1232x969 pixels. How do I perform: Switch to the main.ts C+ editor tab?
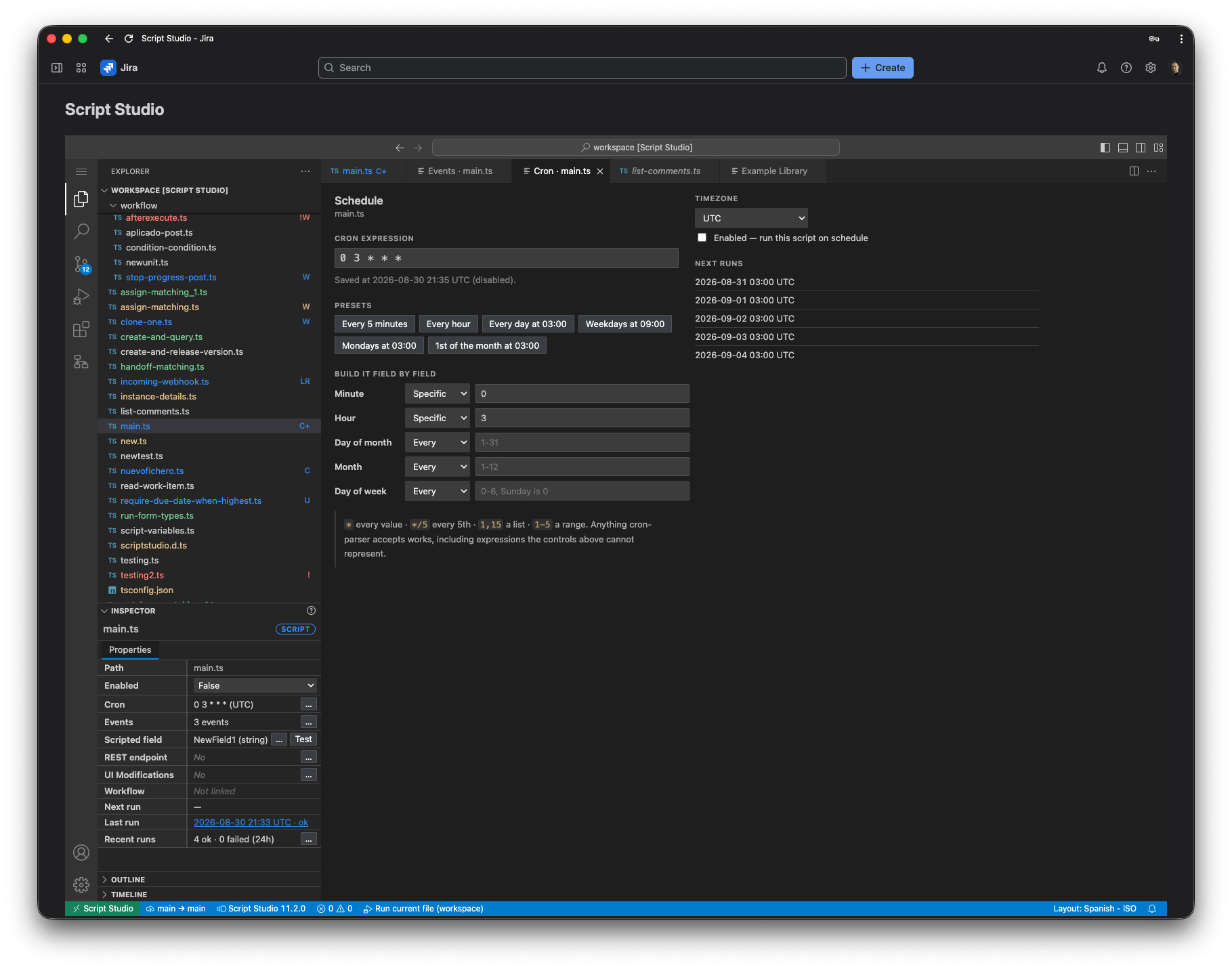tap(364, 171)
